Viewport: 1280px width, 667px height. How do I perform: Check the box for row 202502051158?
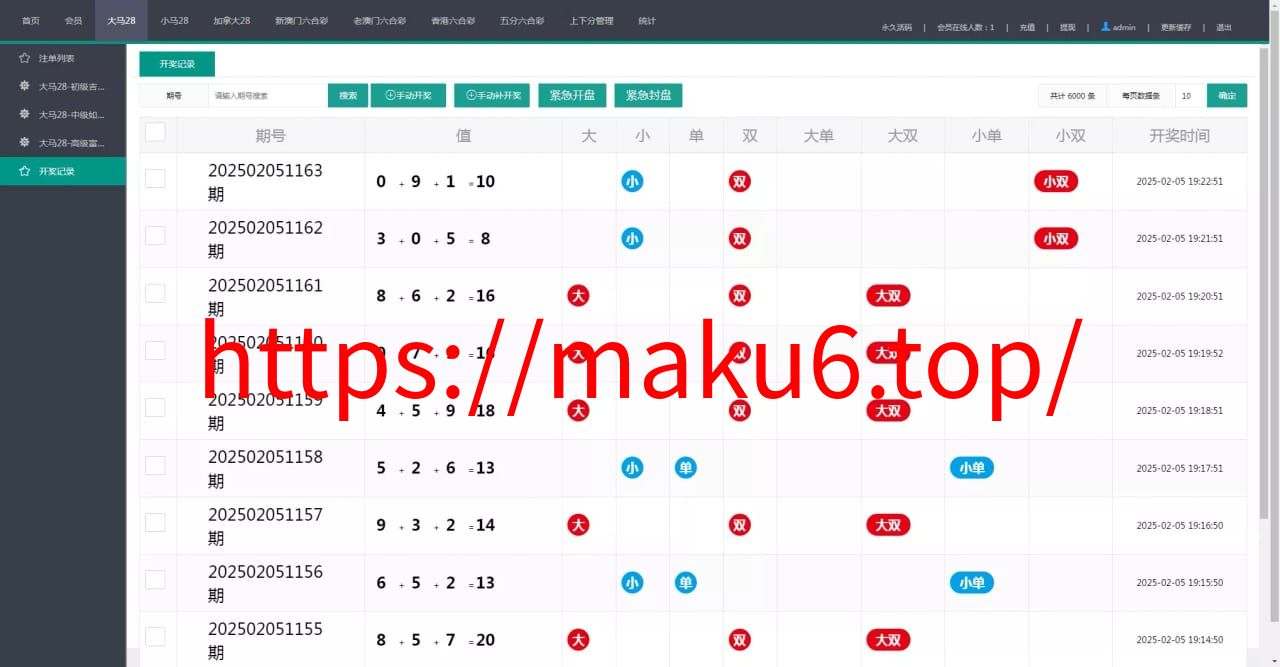click(x=155, y=465)
